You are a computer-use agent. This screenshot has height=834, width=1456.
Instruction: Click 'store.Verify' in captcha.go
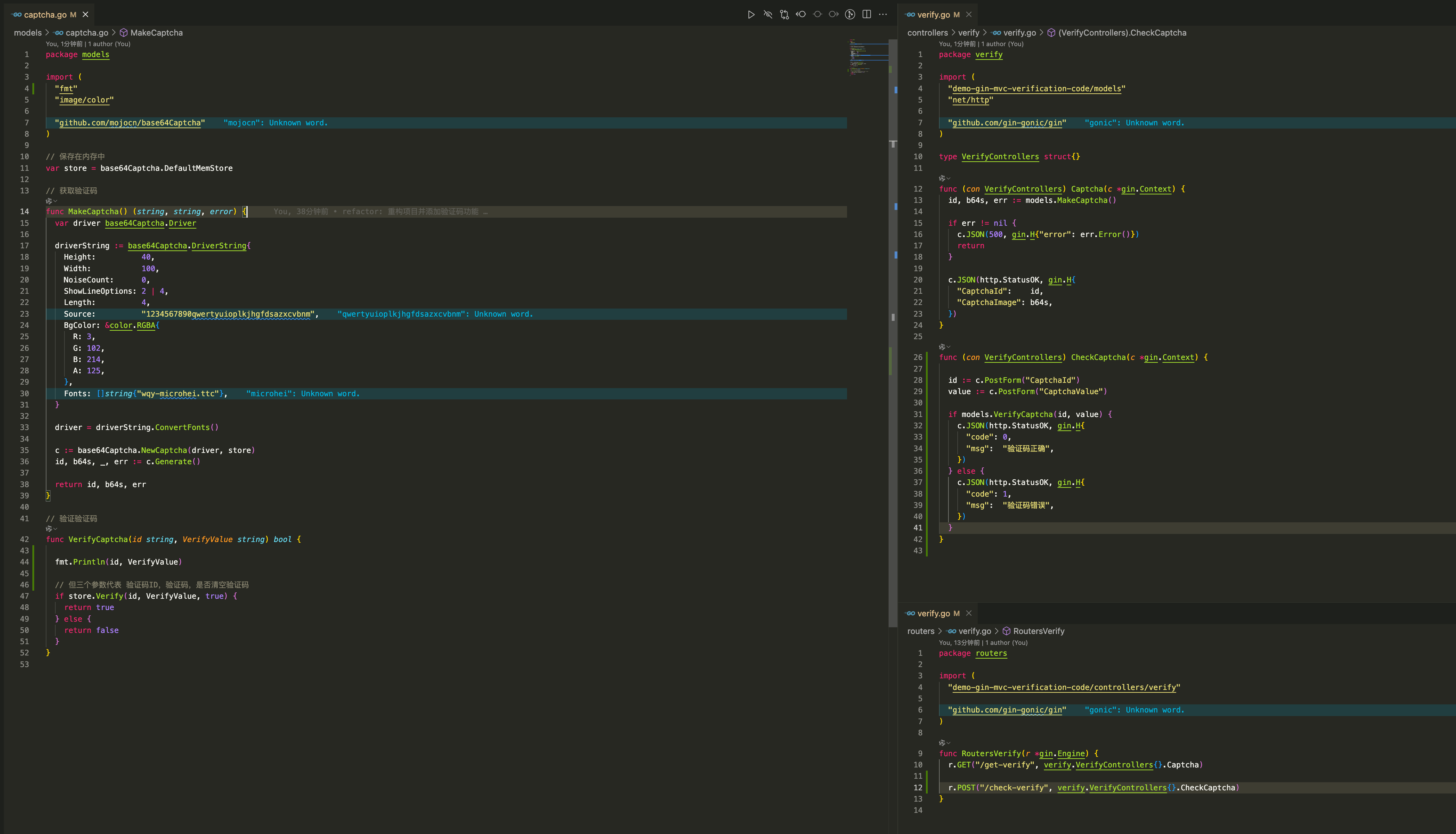point(96,596)
